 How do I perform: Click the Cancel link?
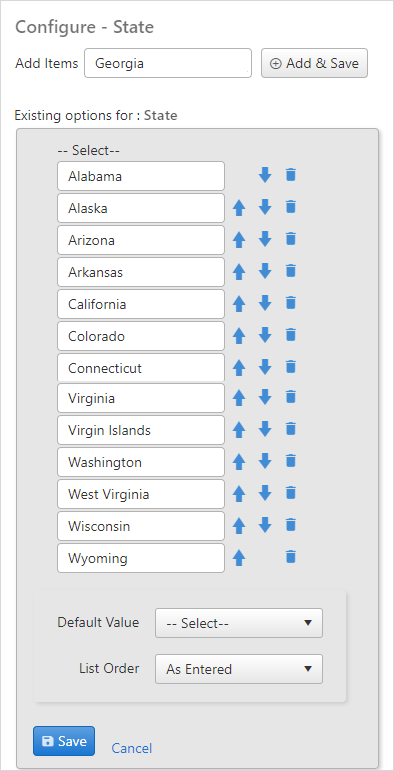coord(132,748)
